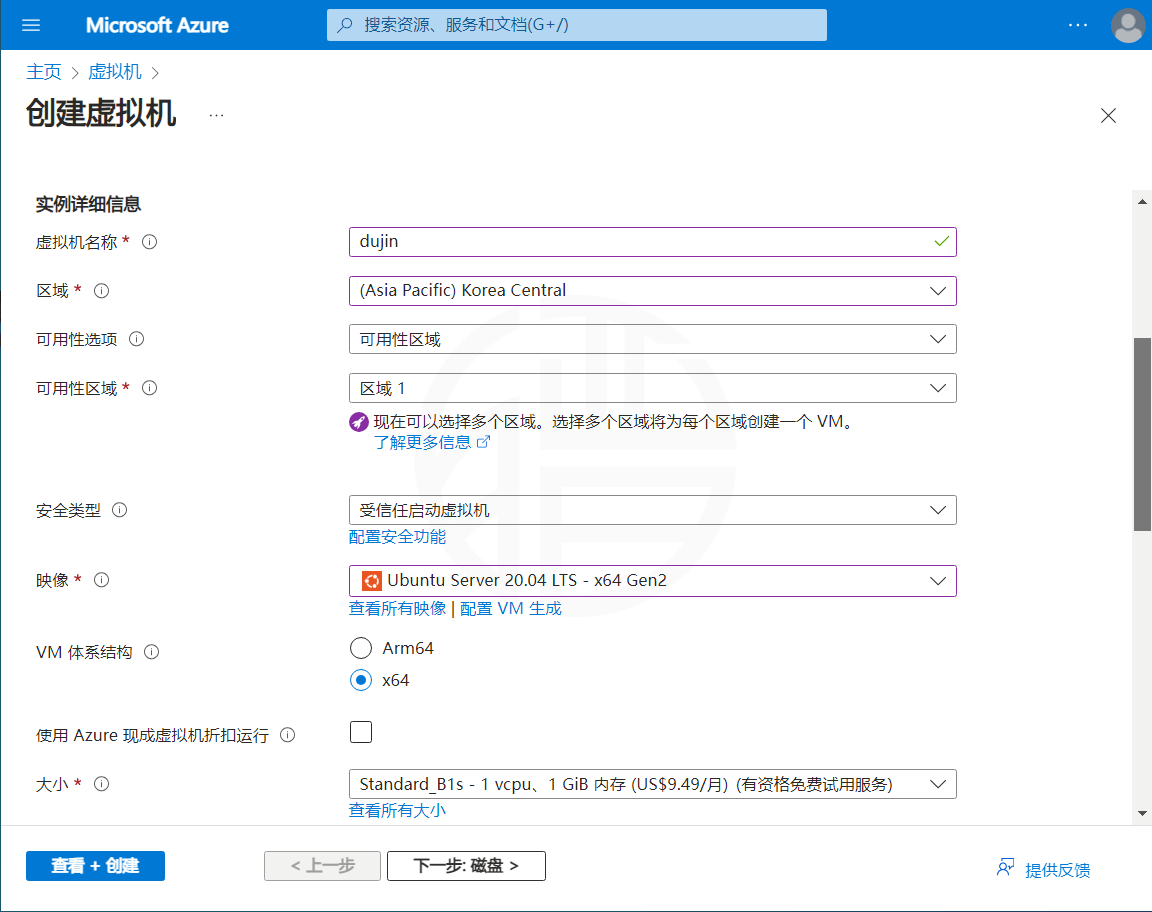Expand the 可用性区域 dropdown showing 区域 1
The width and height of the screenshot is (1152, 912).
click(x=652, y=388)
